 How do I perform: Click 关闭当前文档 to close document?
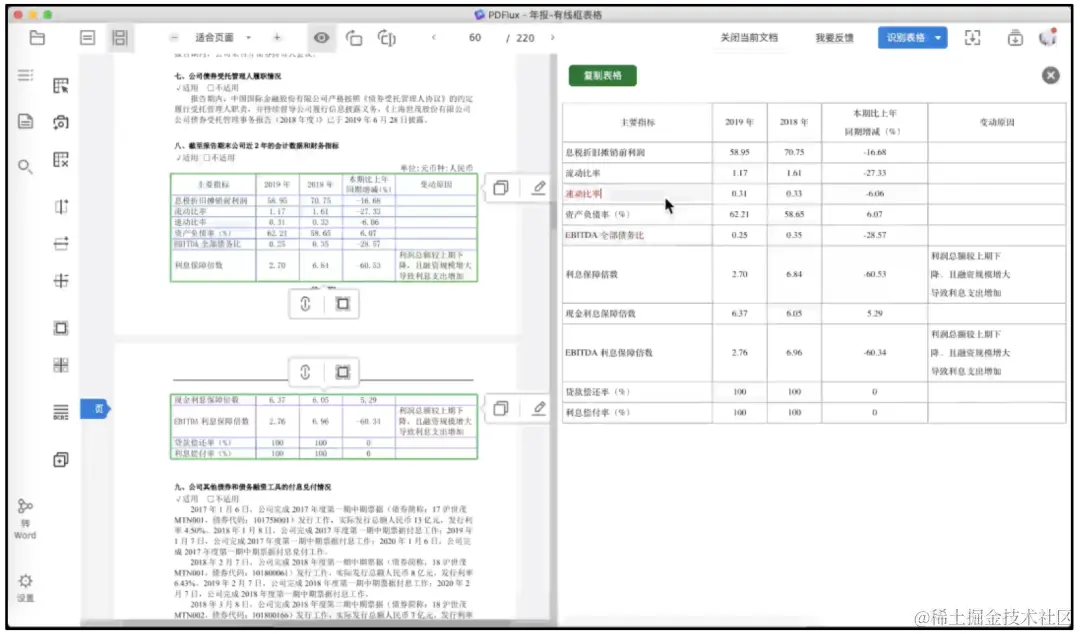pyautogui.click(x=749, y=38)
